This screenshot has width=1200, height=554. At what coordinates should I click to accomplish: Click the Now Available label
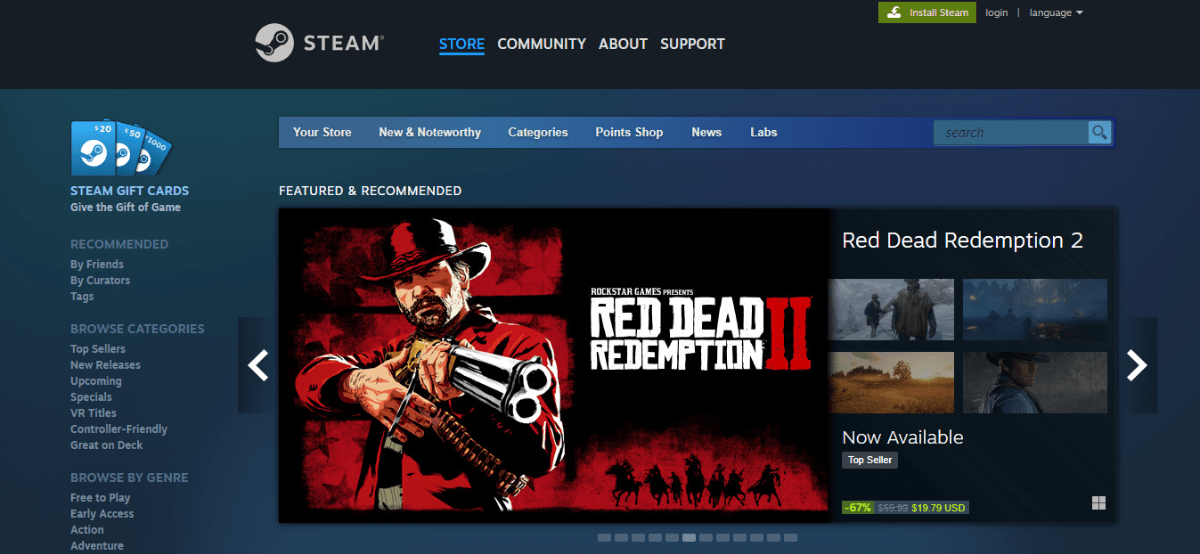[x=903, y=438]
